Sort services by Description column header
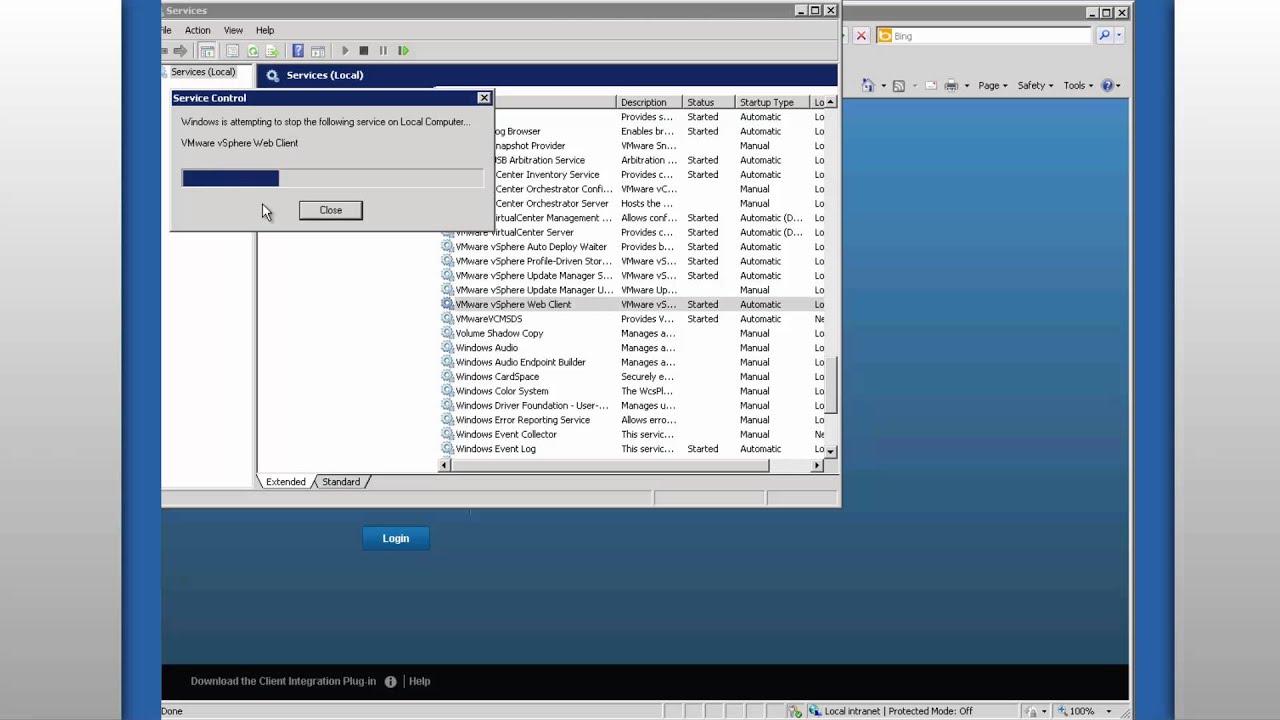This screenshot has height=720, width=1280. [649, 102]
